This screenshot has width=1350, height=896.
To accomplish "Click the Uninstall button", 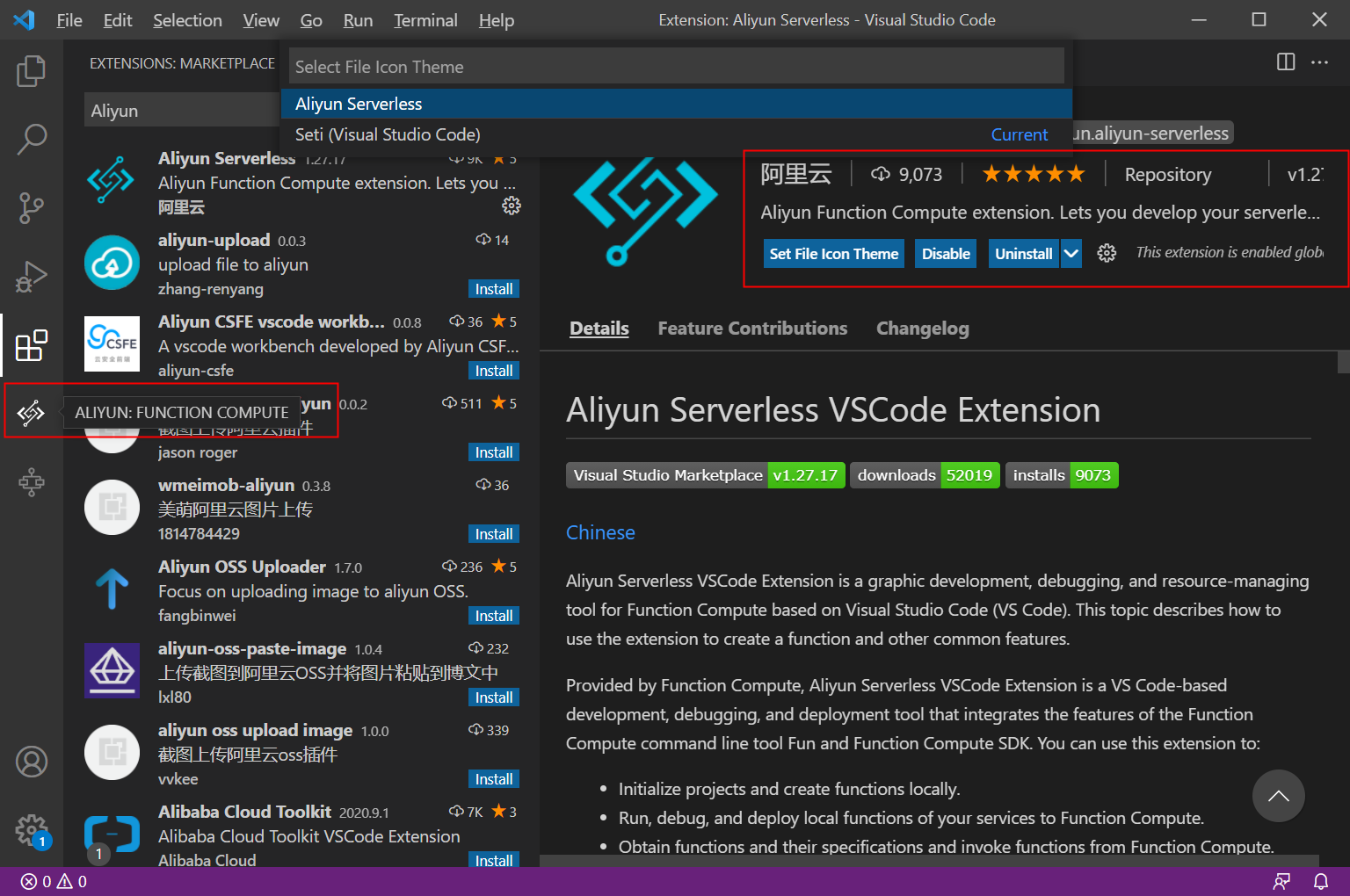I will tap(1023, 254).
